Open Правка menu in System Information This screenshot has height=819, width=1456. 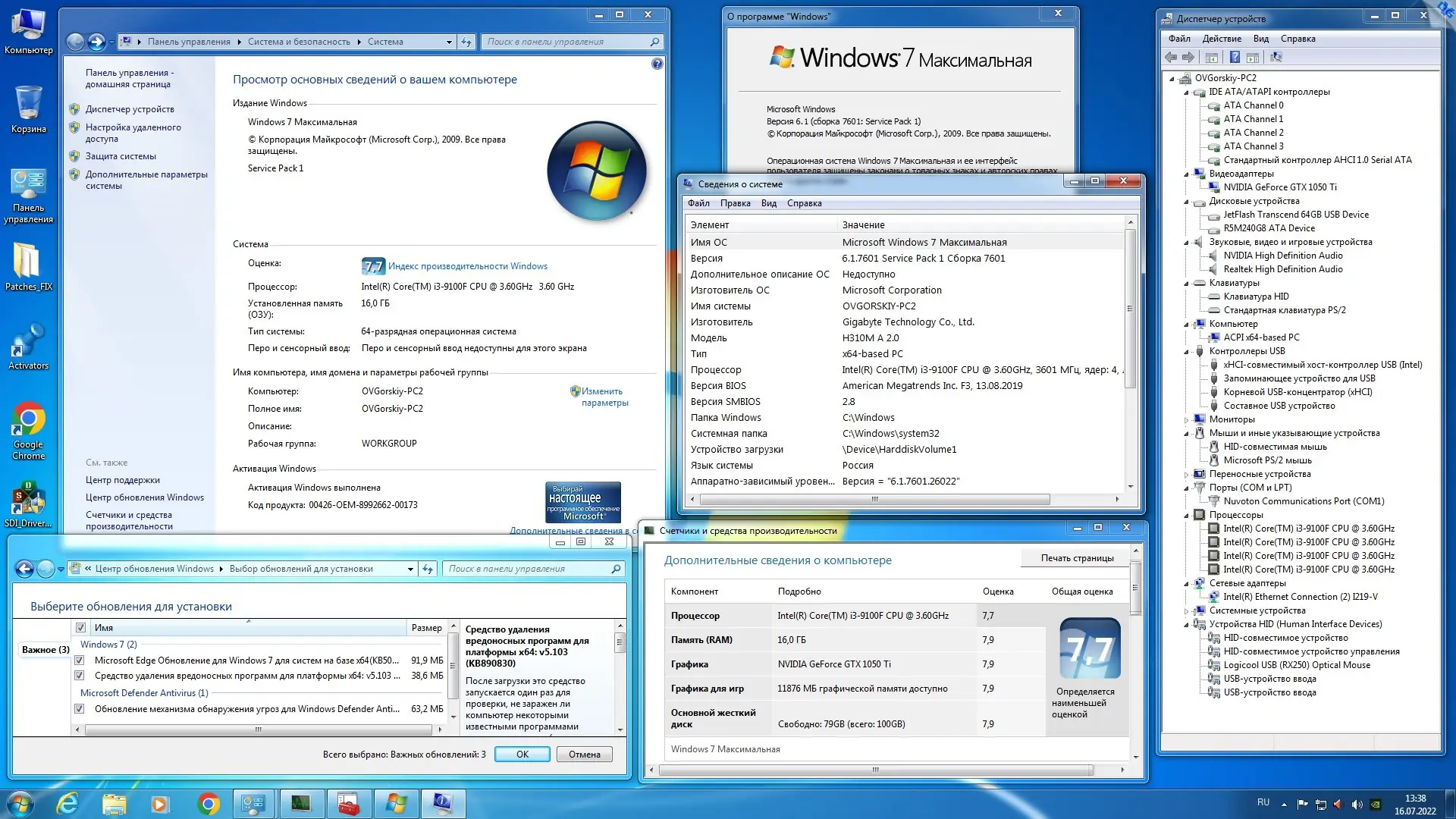coord(735,203)
